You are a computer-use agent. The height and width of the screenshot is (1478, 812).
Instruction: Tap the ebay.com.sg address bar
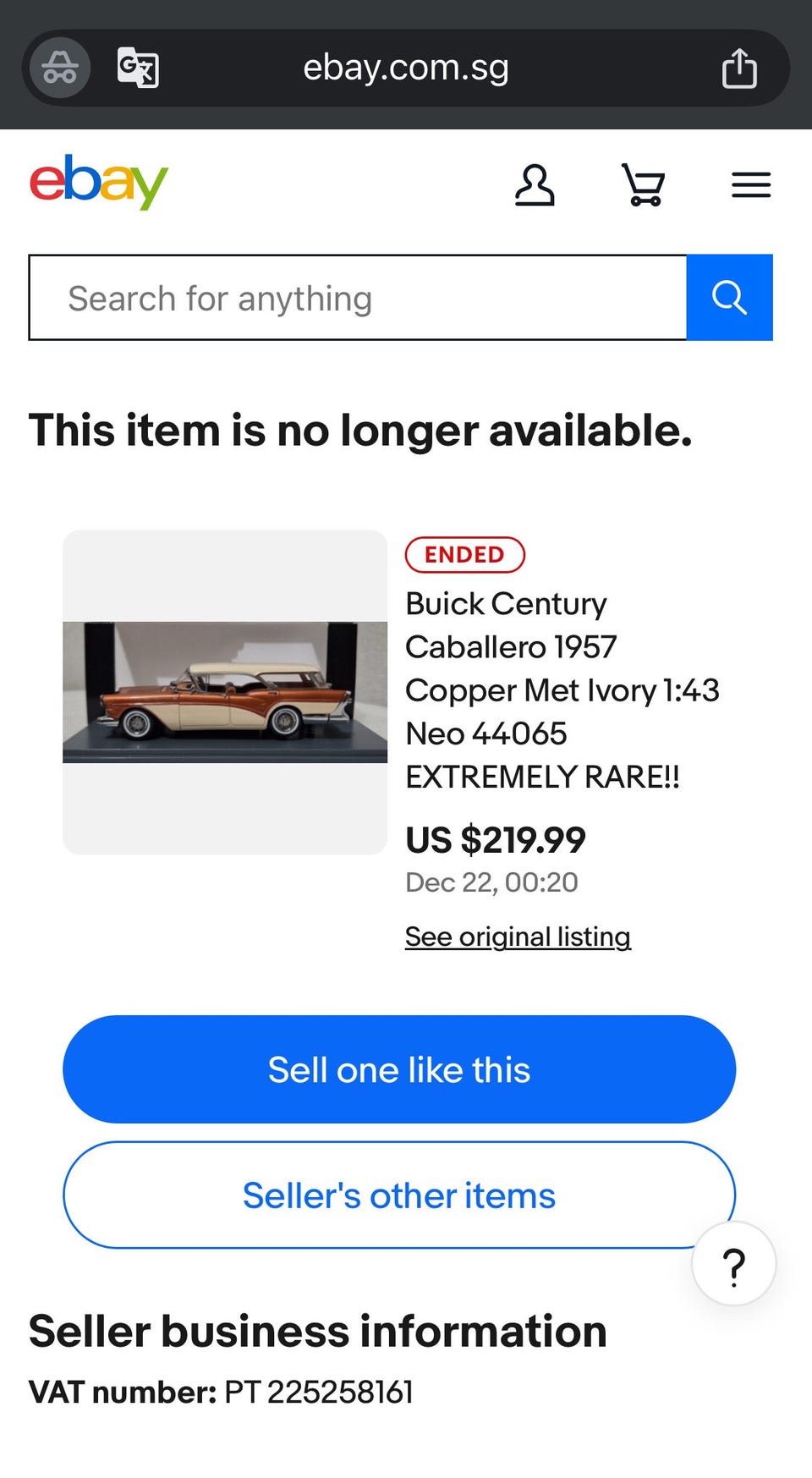[x=406, y=68]
